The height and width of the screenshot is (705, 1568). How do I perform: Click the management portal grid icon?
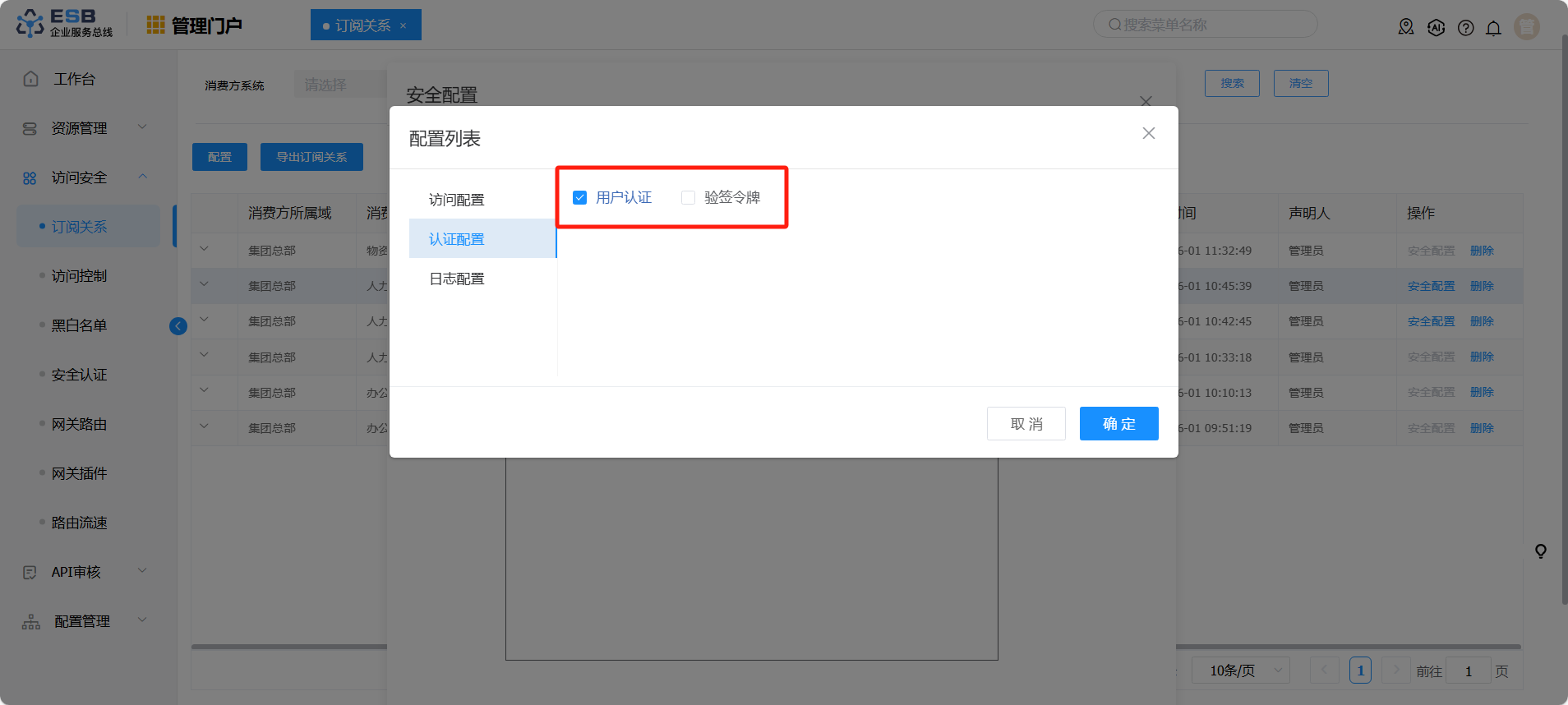pyautogui.click(x=155, y=25)
